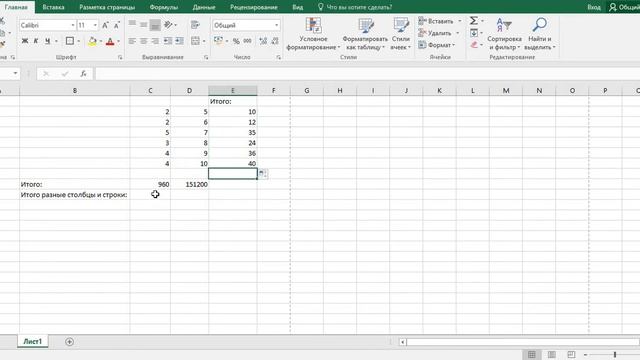Click the AutoFill options icon beside selection
640x360 pixels.
(263, 174)
